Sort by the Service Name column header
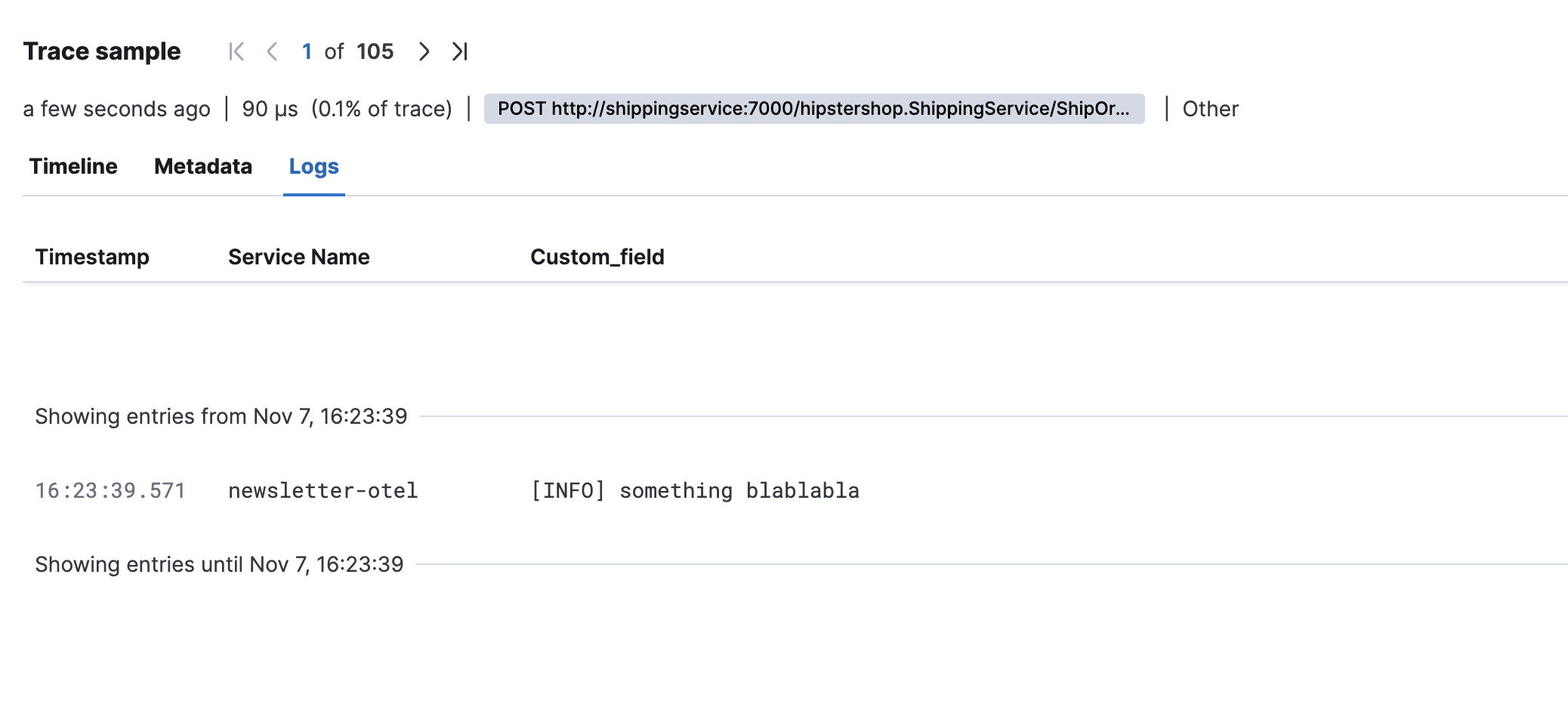Screen dimensions: 1568x701 tap(299, 257)
